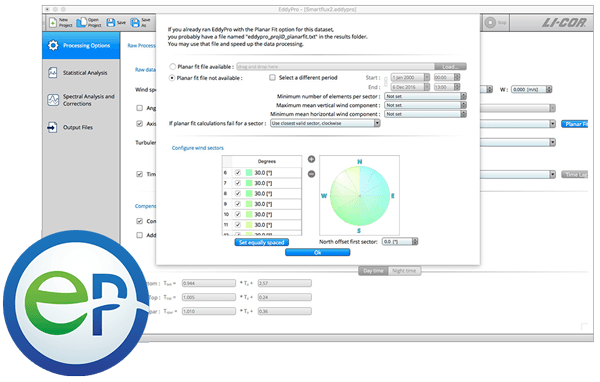Screen dimensions: 600x382
Task: Toggle checkbox for wind sector 11
Action: pyautogui.click(x=238, y=225)
